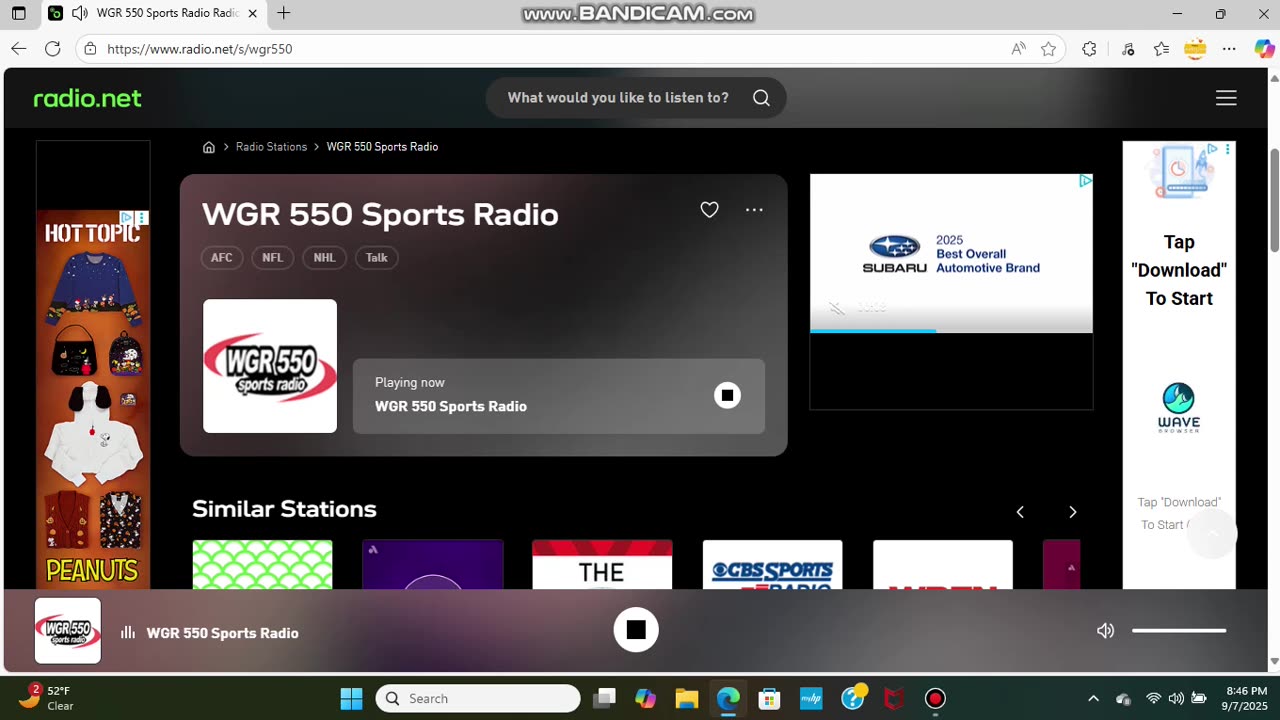This screenshot has height=720, width=1280.
Task: Open the three-dot options for WGR 550
Action: coord(754,210)
